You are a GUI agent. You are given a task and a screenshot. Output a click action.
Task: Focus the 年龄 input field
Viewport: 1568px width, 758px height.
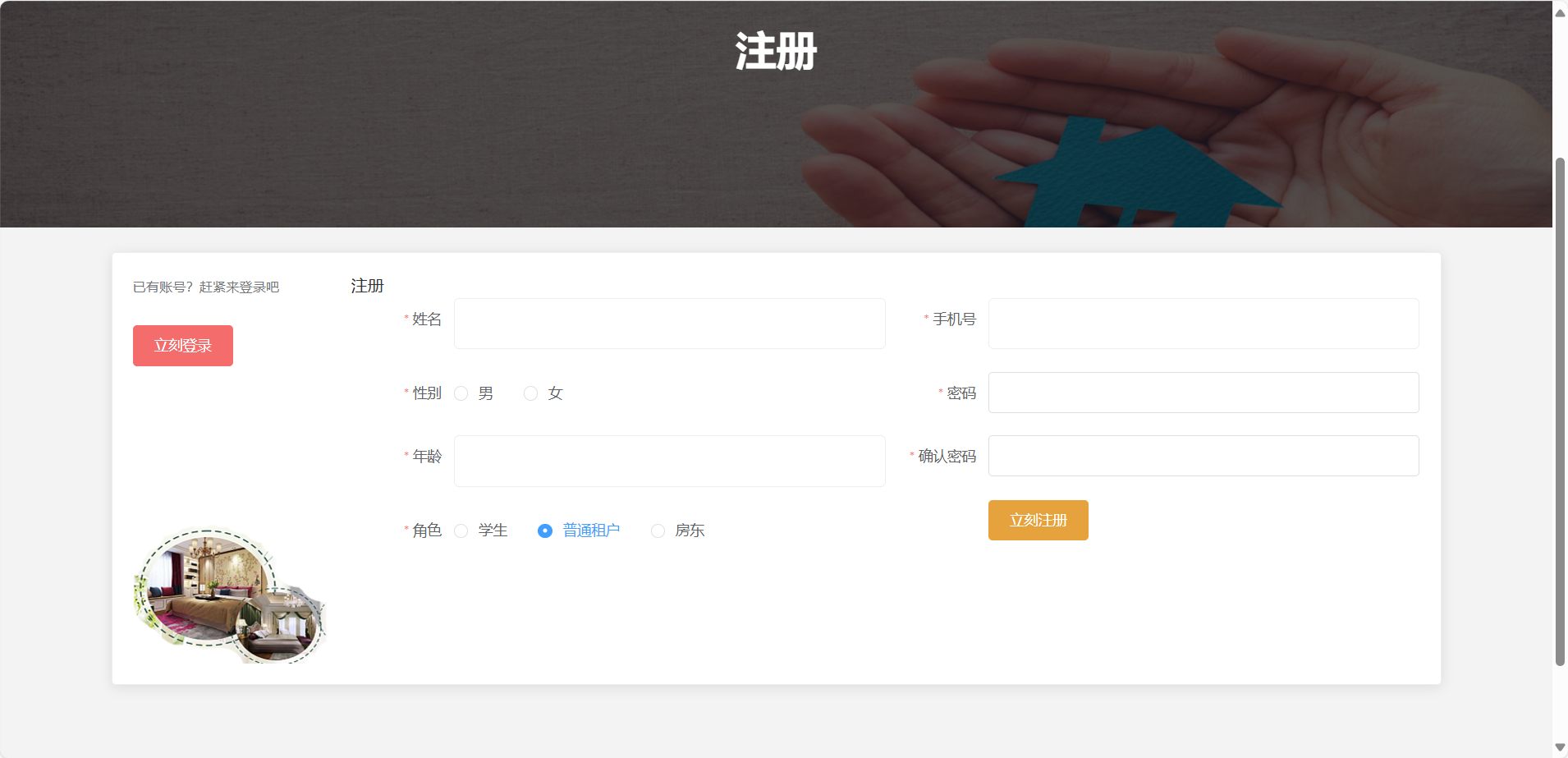point(670,461)
